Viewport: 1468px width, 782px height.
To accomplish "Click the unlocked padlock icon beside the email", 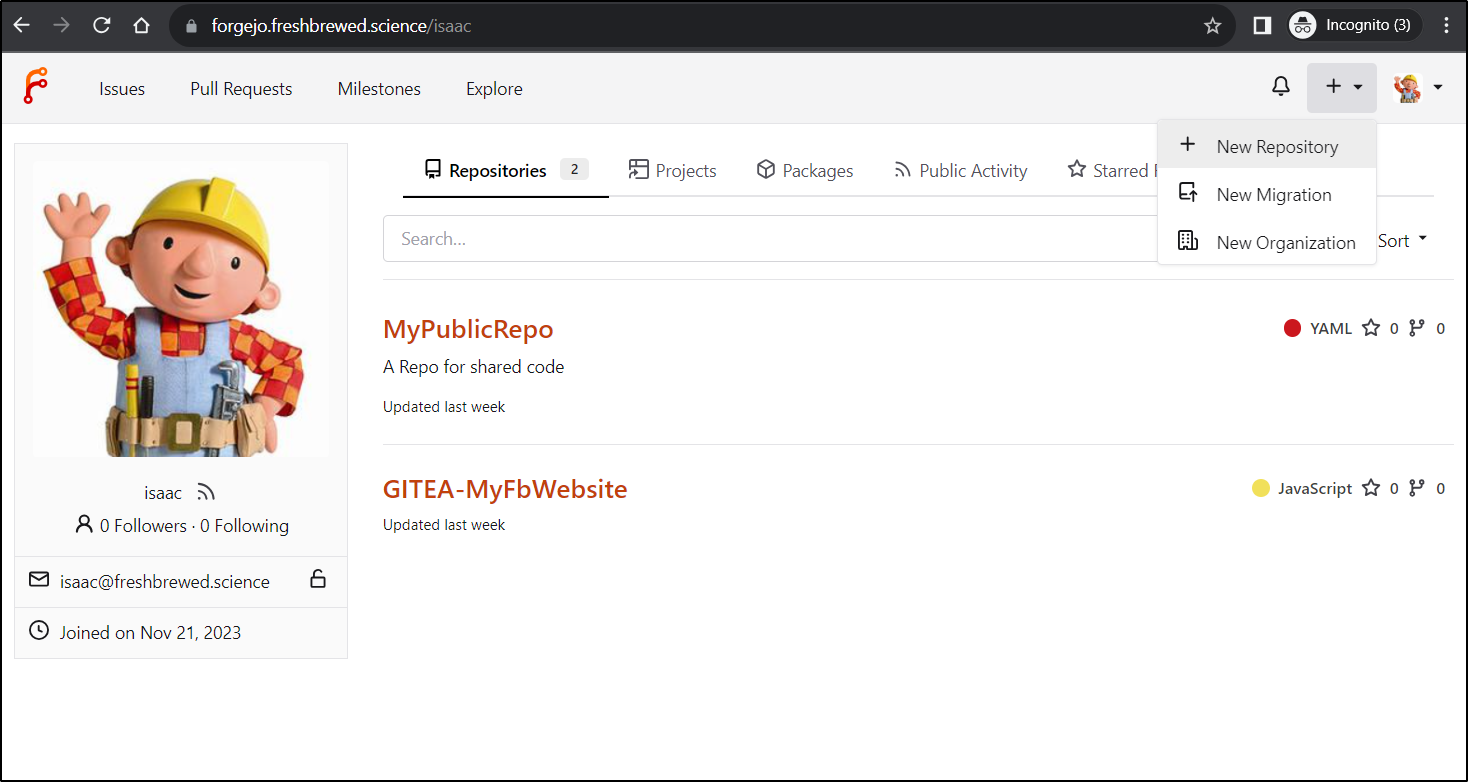I will 318,579.
